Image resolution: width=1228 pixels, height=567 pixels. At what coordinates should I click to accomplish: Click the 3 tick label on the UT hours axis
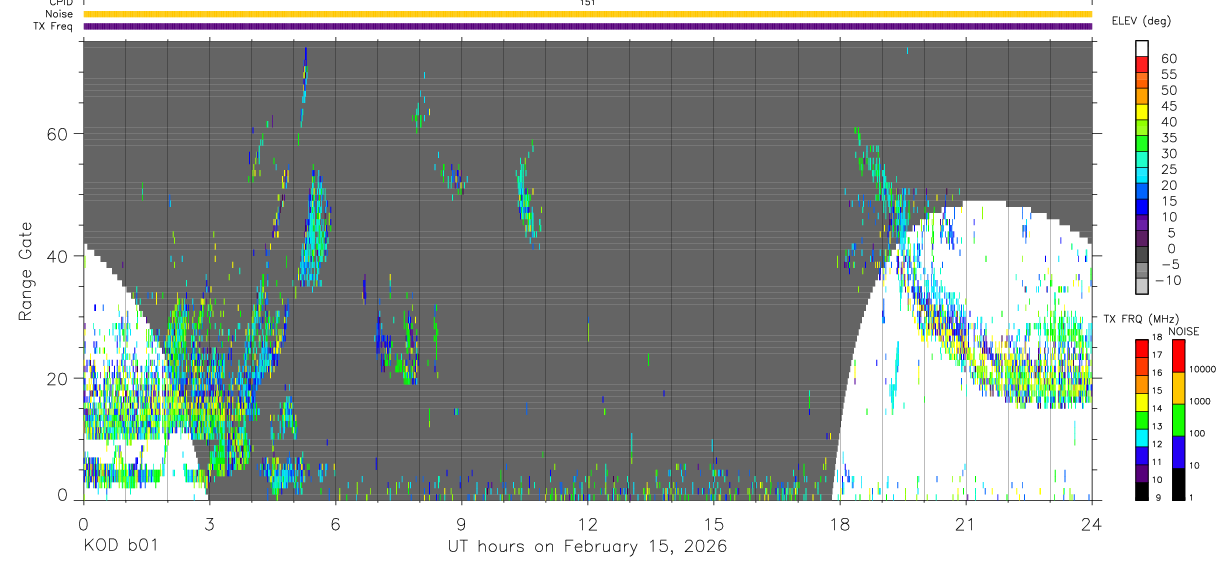pos(210,523)
